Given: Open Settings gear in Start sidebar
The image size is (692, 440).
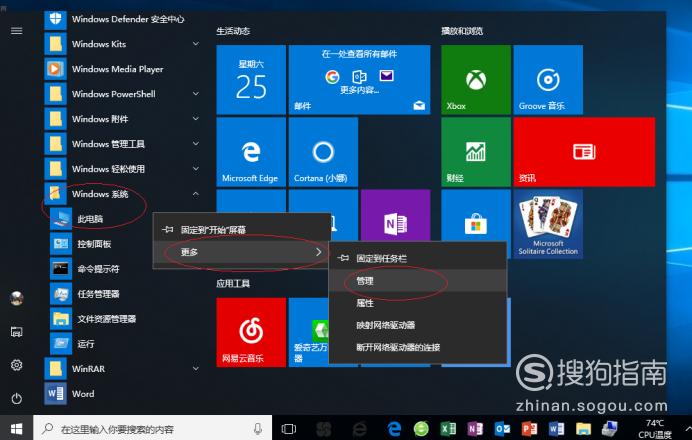Looking at the screenshot, I should coord(16,365).
